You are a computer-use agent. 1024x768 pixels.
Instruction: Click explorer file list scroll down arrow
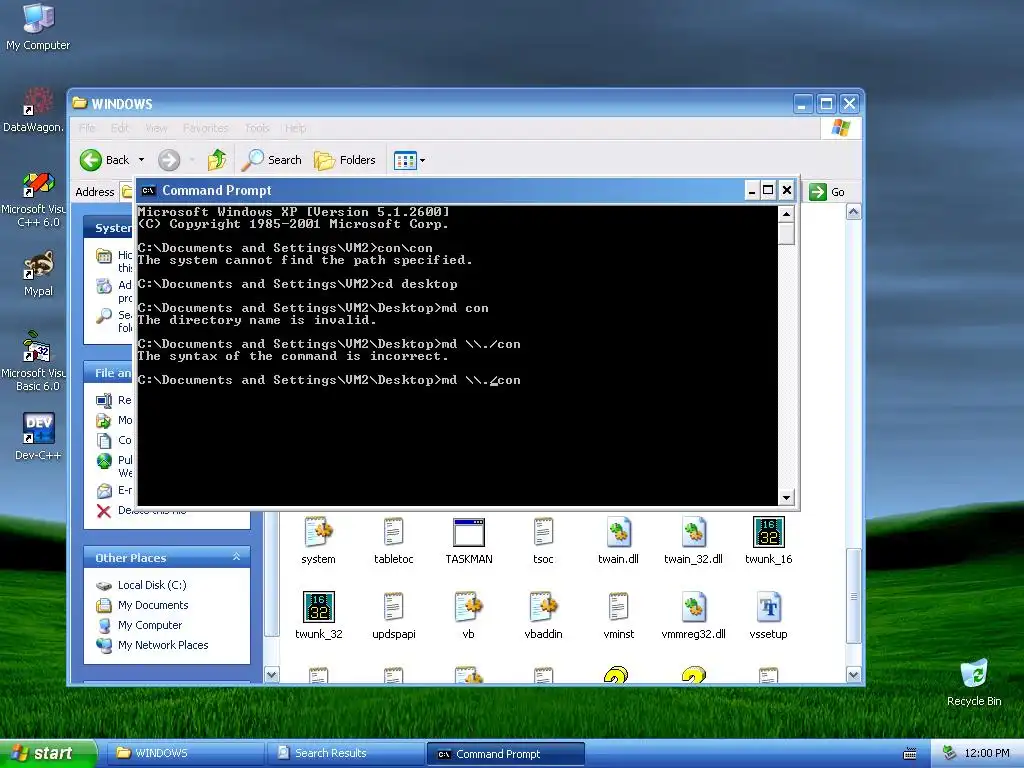point(854,675)
